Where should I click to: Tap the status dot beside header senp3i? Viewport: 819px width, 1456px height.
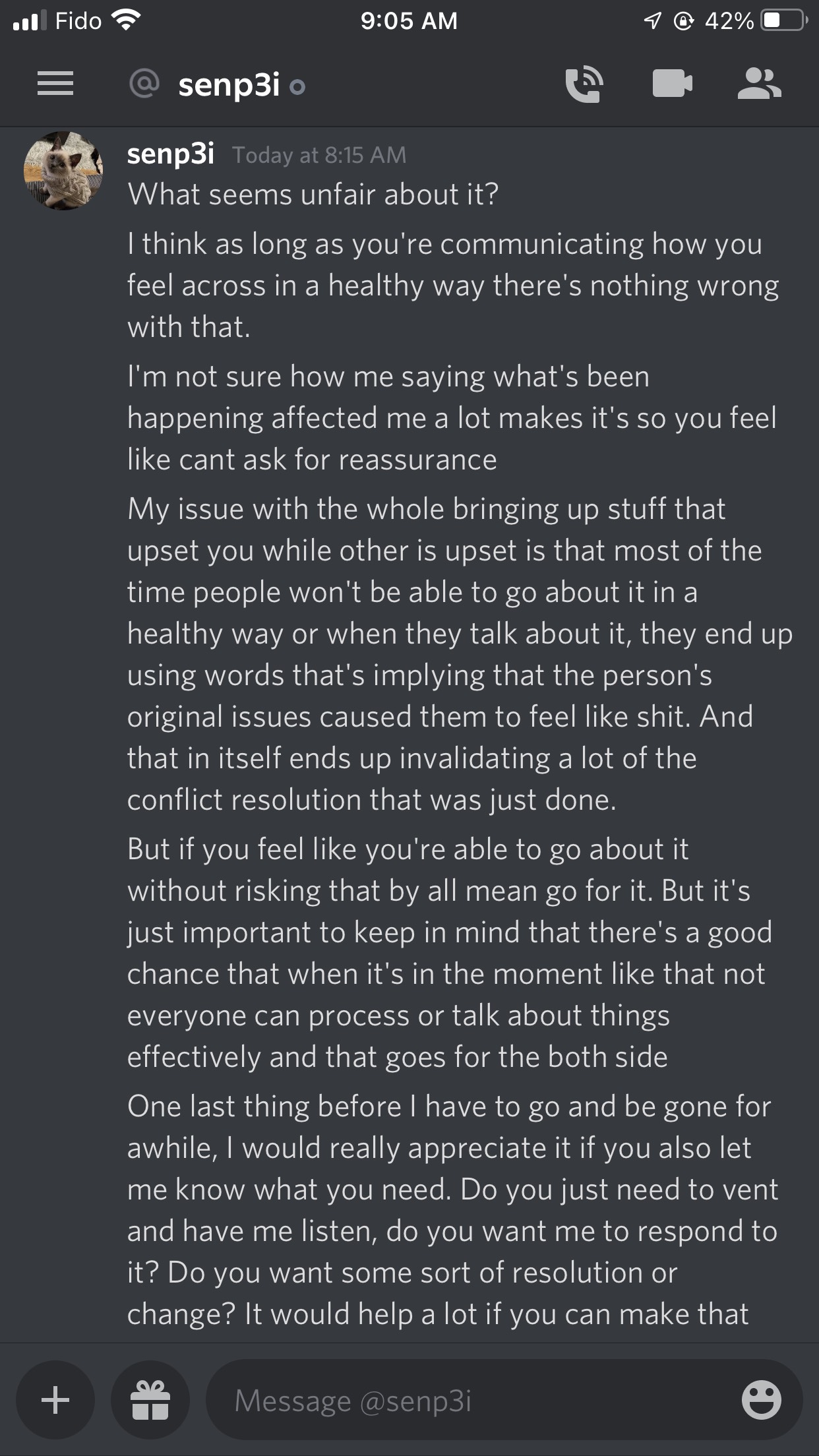(x=297, y=87)
